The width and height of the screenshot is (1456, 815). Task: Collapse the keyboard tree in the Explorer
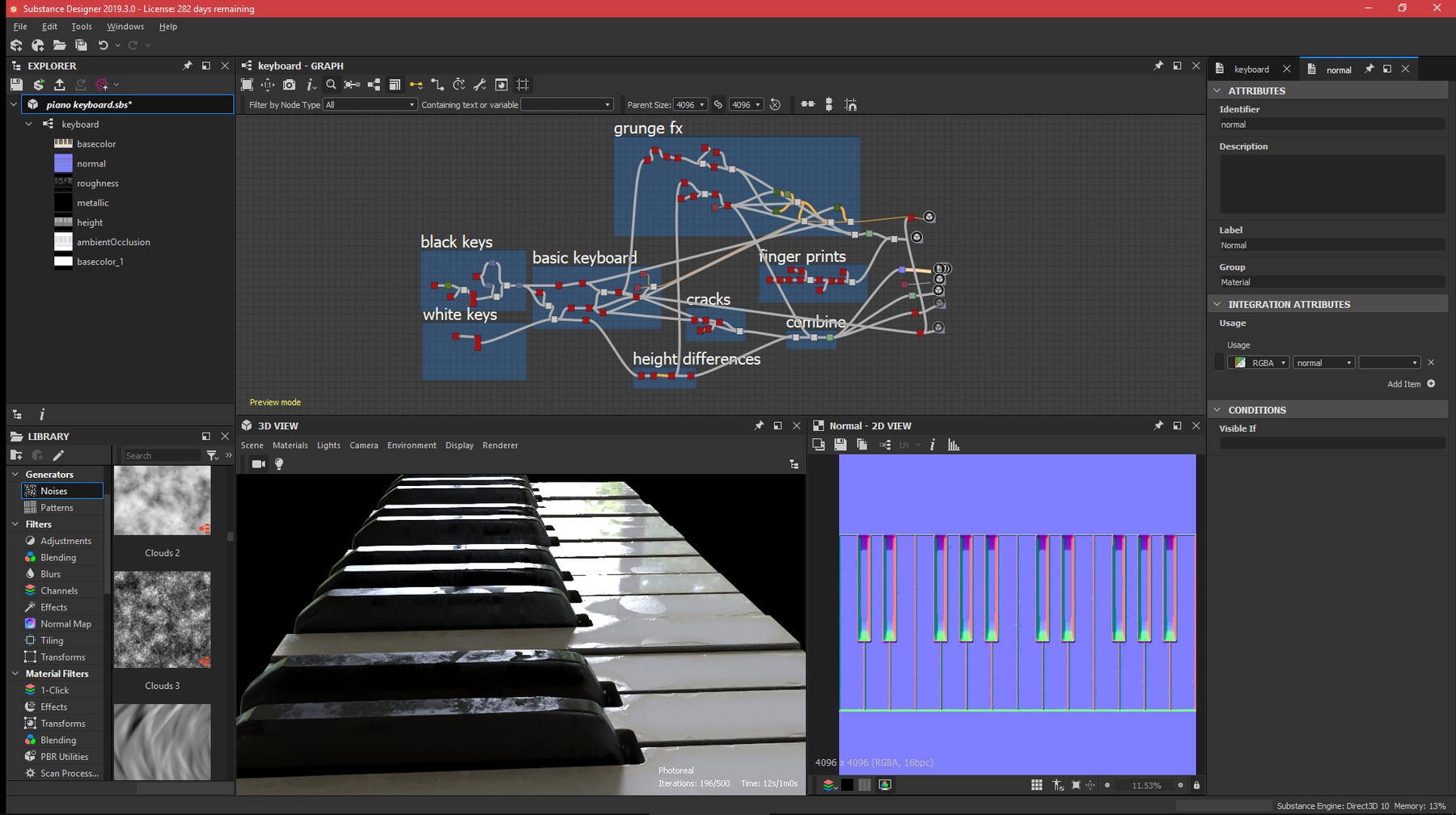click(29, 124)
